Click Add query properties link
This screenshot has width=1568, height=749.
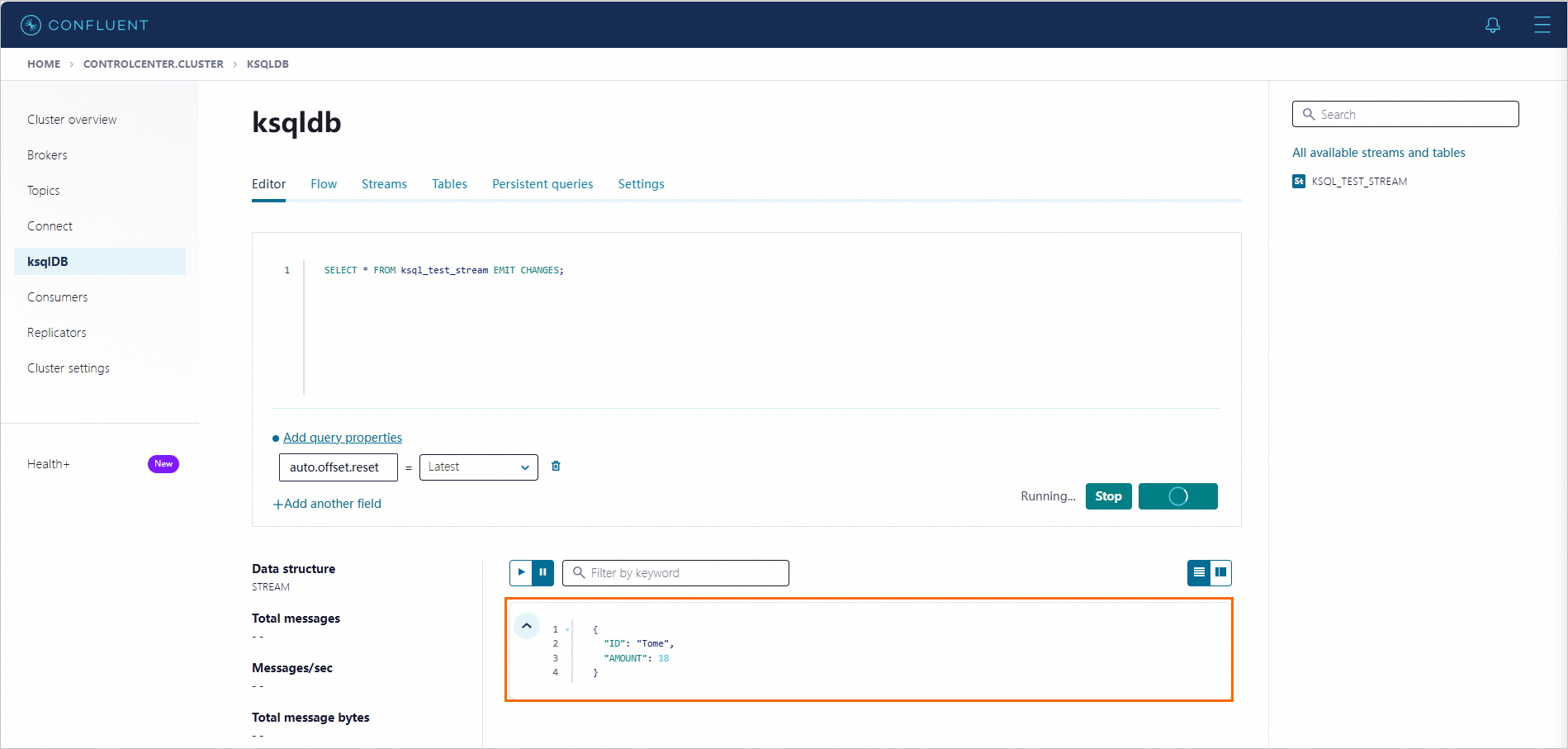coord(343,438)
